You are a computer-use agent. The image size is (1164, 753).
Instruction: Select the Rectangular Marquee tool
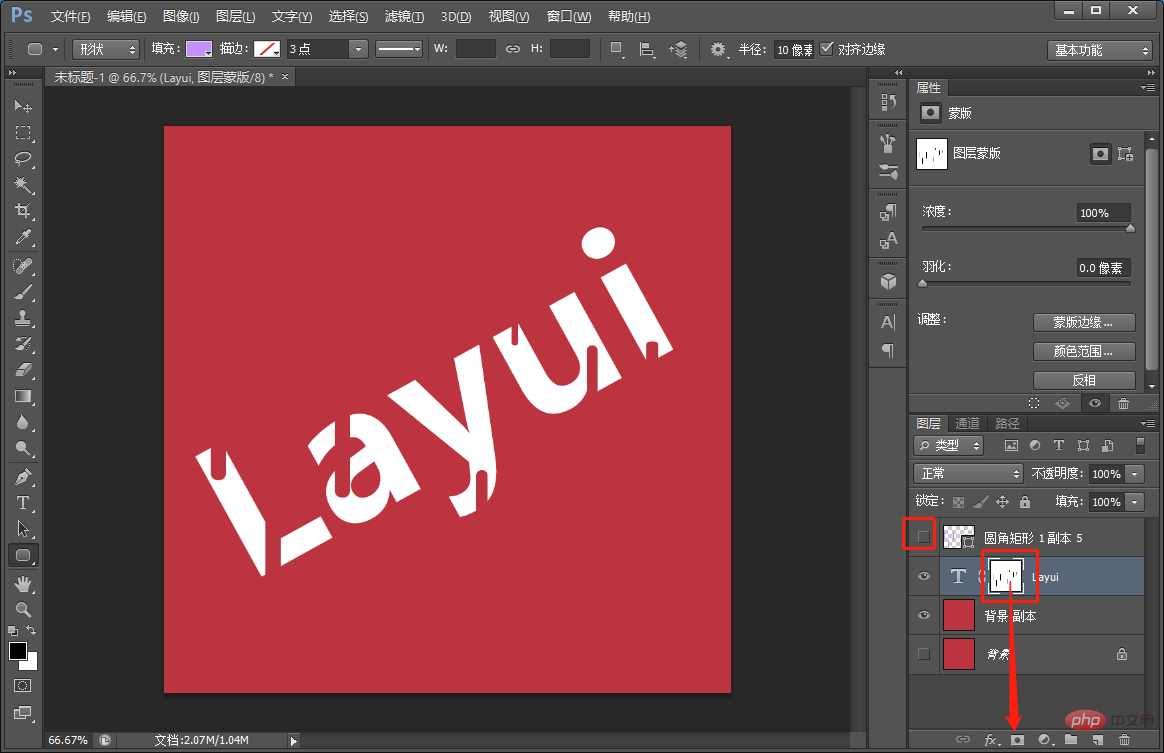click(23, 133)
